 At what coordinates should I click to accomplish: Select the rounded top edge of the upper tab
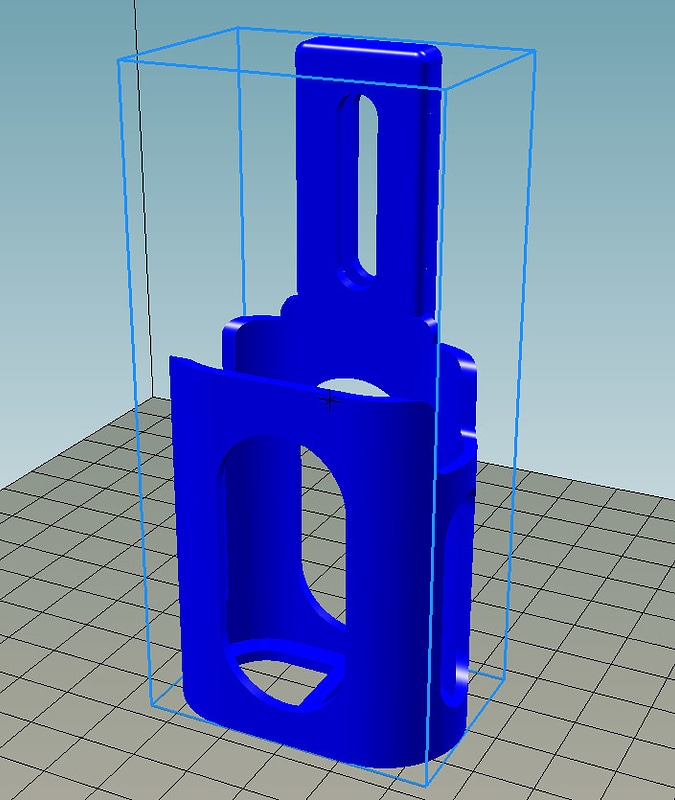(x=368, y=48)
